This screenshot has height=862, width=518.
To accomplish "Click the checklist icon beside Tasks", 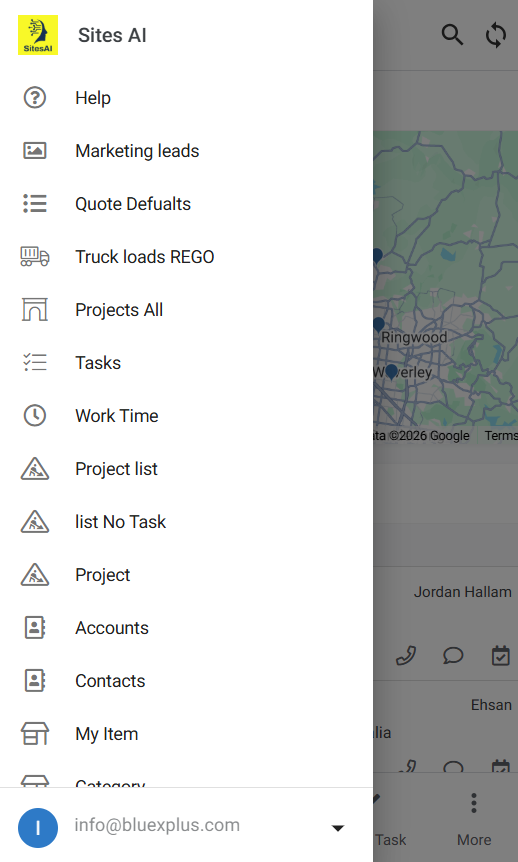I will (35, 363).
